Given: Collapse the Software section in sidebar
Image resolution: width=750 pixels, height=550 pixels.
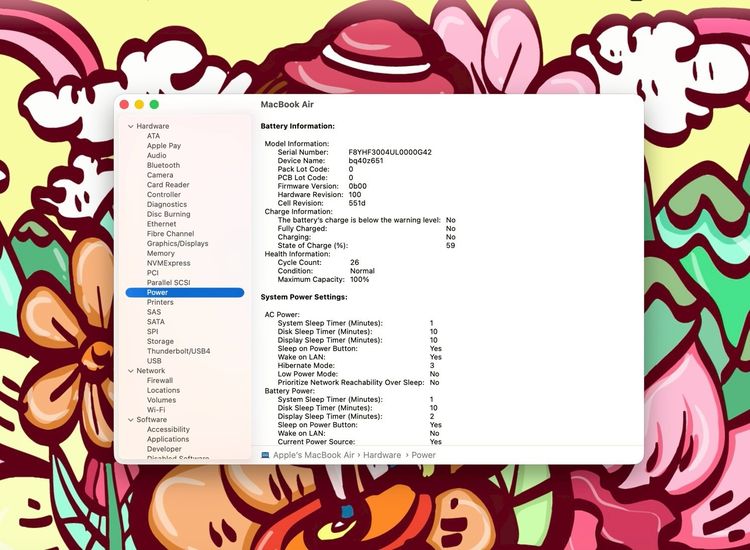Looking at the screenshot, I should tap(130, 420).
